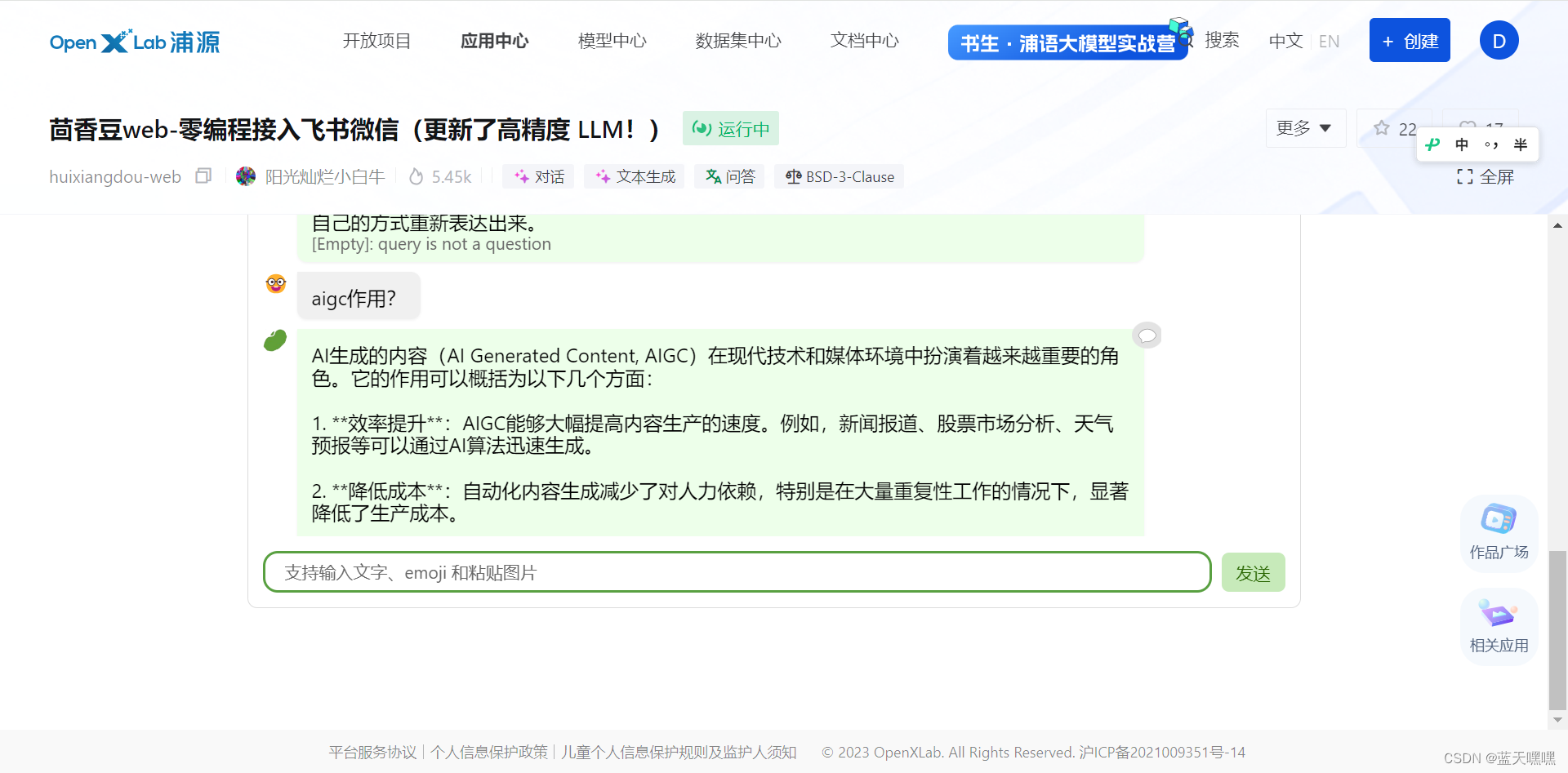Enter 全屏 fullscreen mode

tap(1486, 176)
